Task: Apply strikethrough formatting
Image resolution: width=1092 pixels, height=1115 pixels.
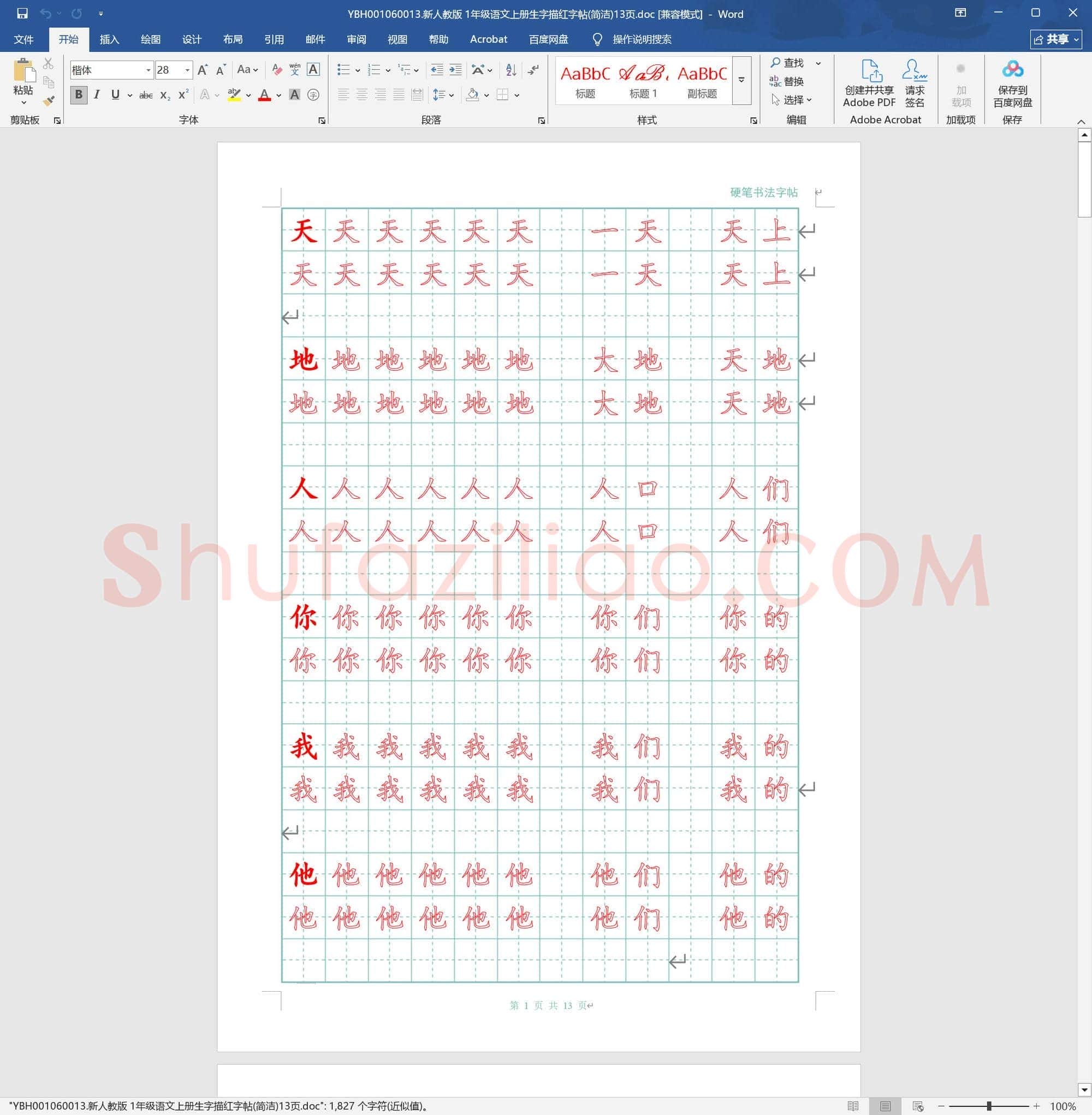Action: [x=146, y=95]
